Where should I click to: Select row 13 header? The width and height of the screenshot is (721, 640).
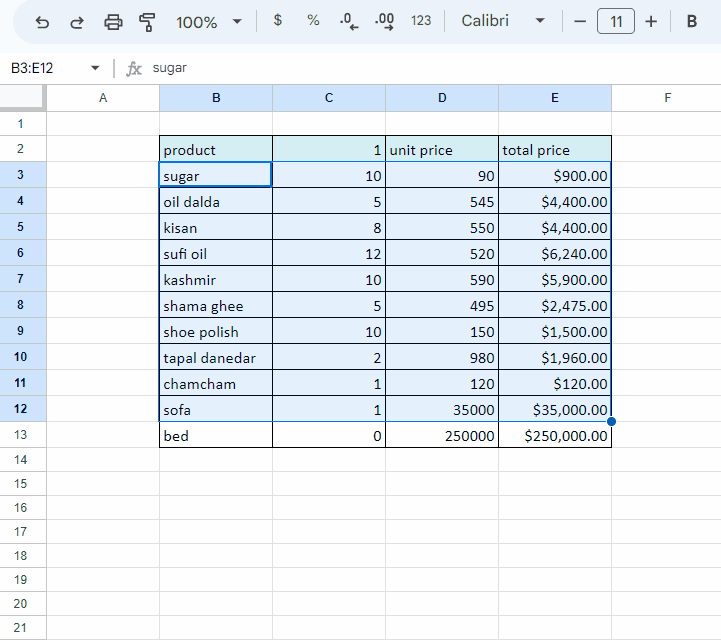click(x=23, y=435)
